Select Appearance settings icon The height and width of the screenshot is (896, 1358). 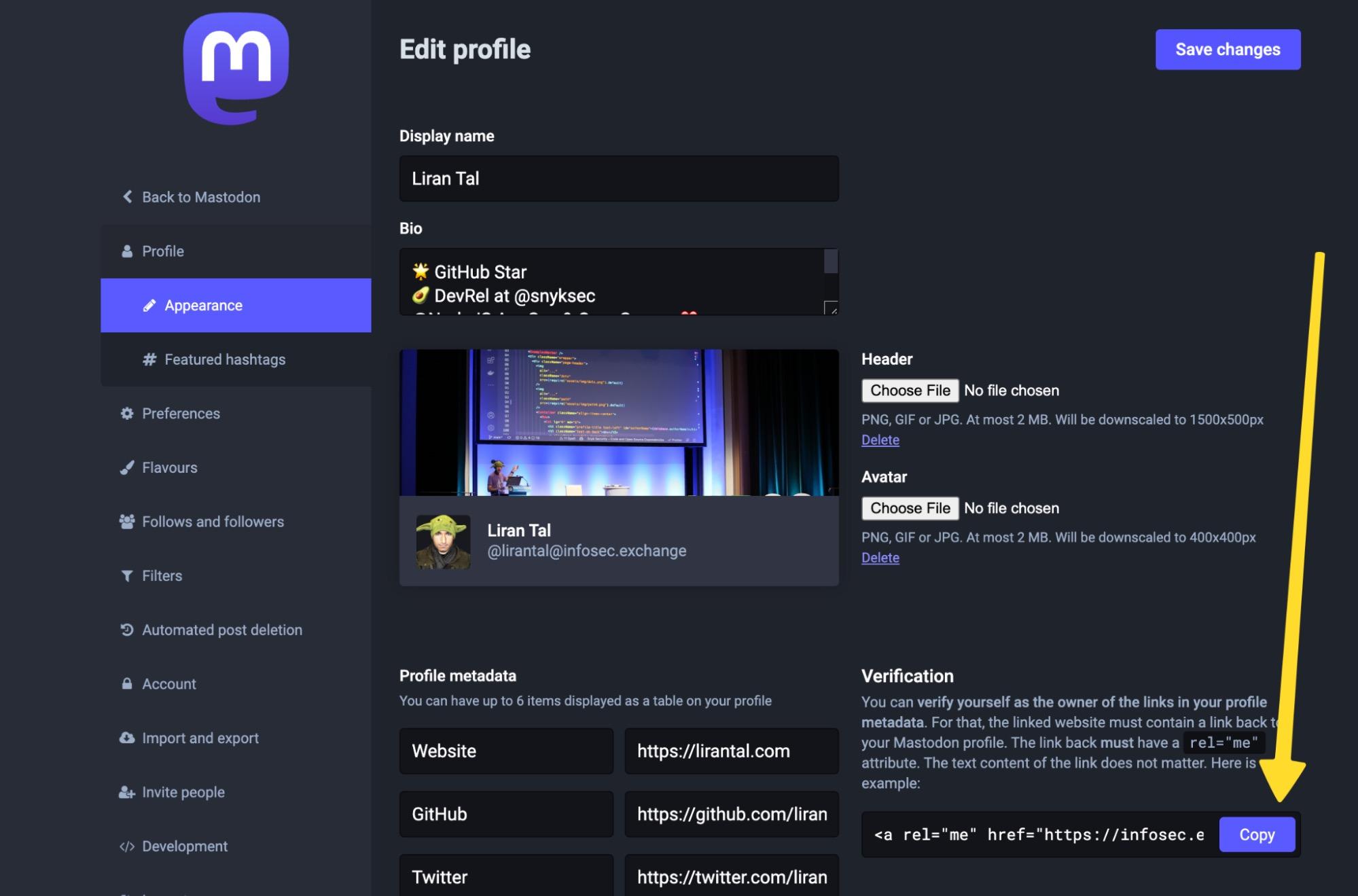(148, 305)
